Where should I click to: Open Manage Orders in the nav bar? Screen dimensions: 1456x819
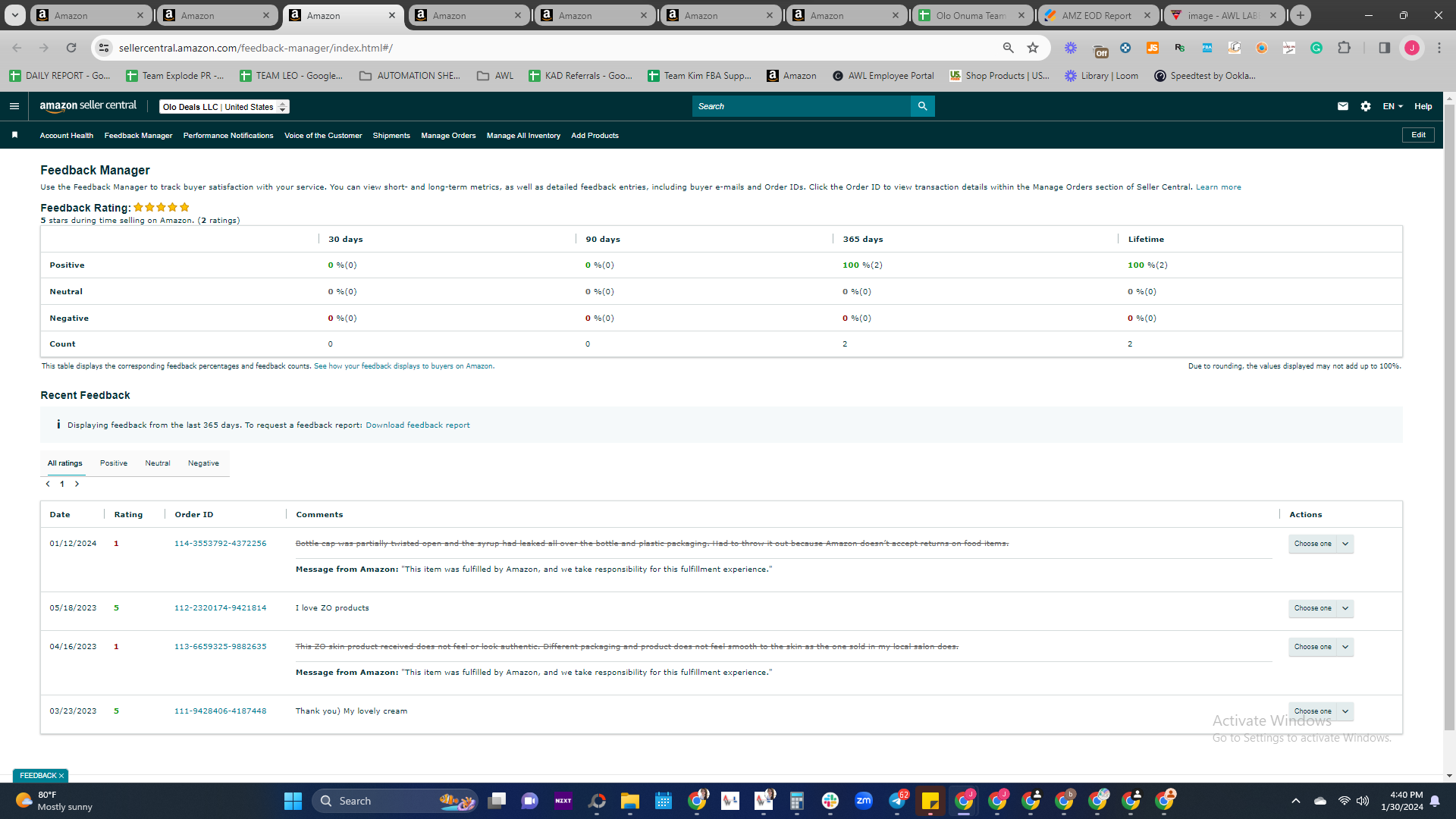(448, 136)
